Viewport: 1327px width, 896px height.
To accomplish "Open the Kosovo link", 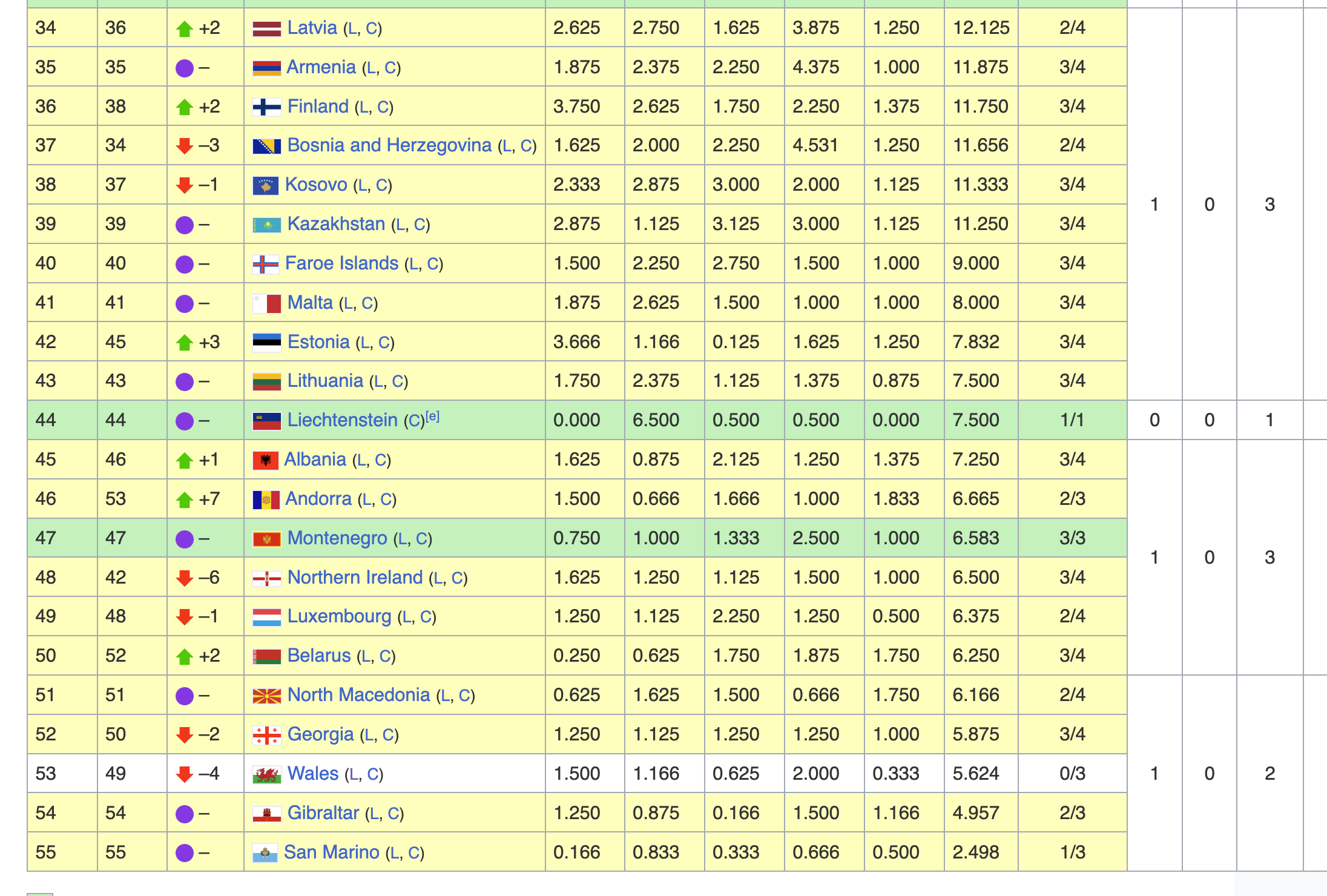I will 316,185.
